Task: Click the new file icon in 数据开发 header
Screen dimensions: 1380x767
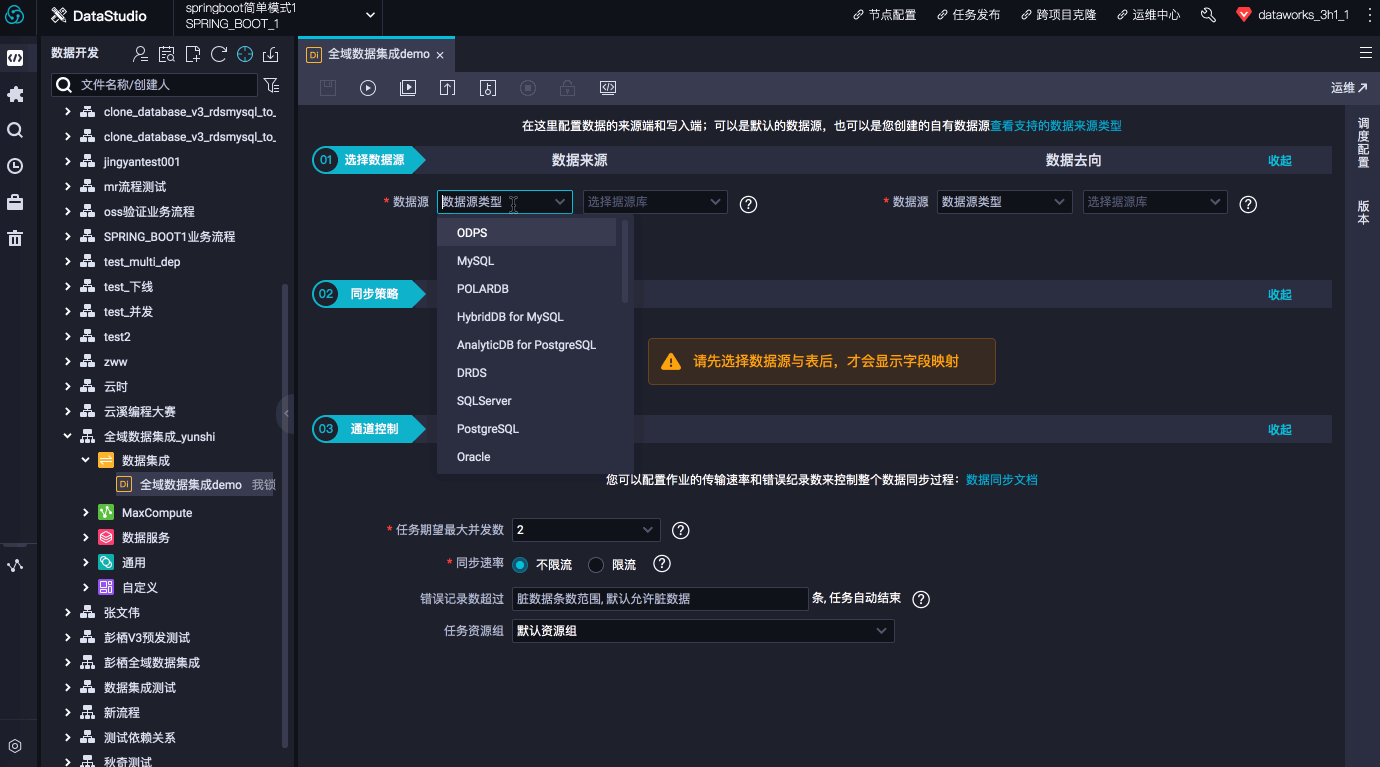Action: click(x=193, y=54)
